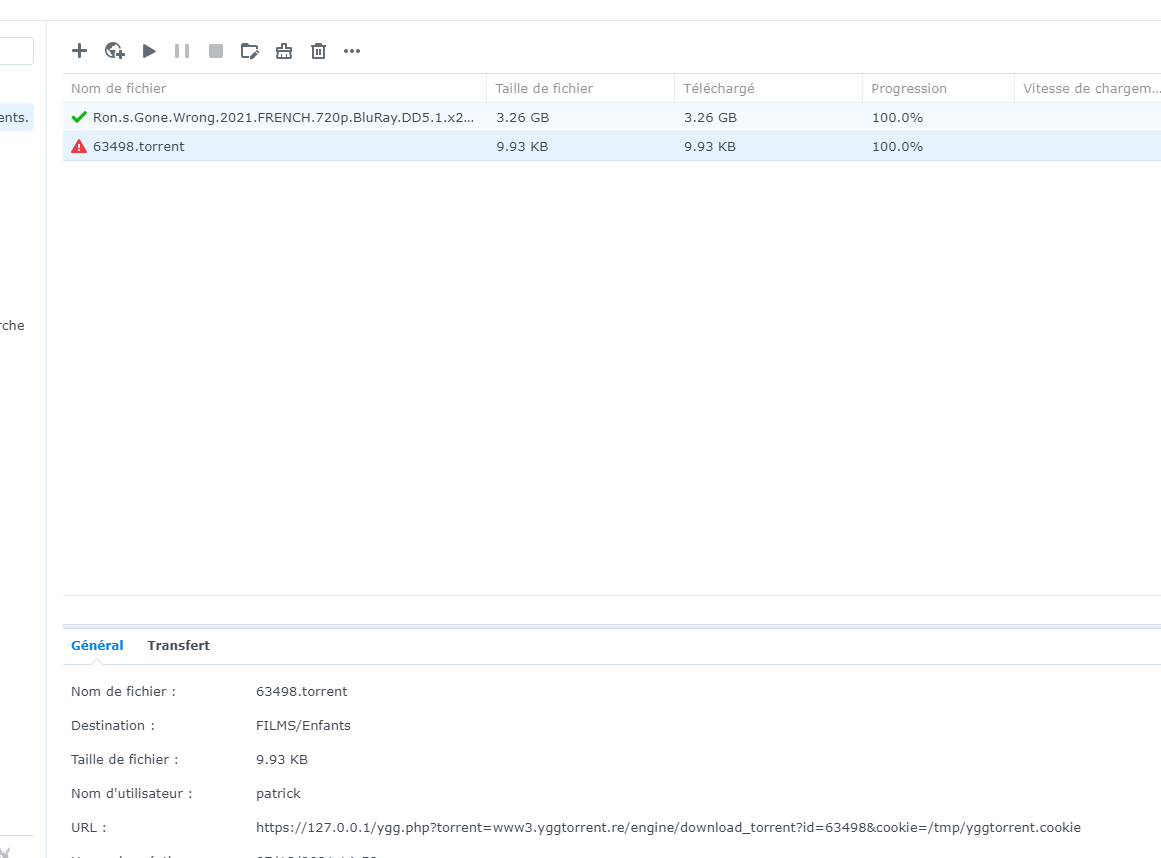
Task: Click the Recherche entry in the sidebar
Action: 14,325
